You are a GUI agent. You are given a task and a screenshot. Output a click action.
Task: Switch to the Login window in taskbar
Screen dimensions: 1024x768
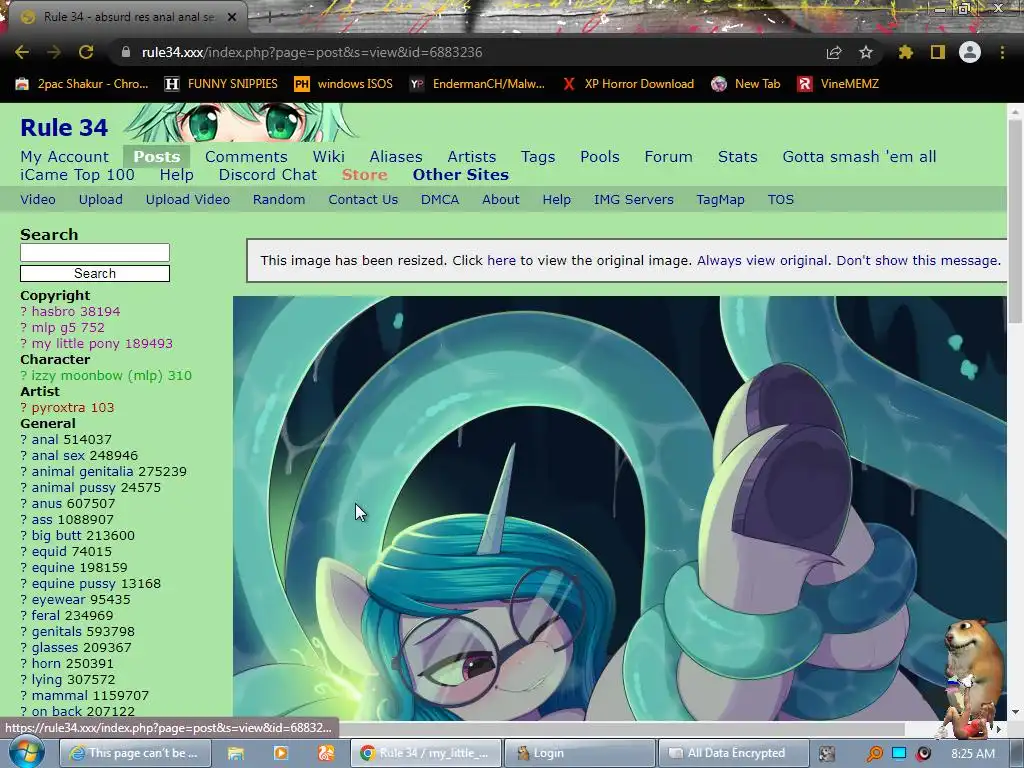(580, 753)
